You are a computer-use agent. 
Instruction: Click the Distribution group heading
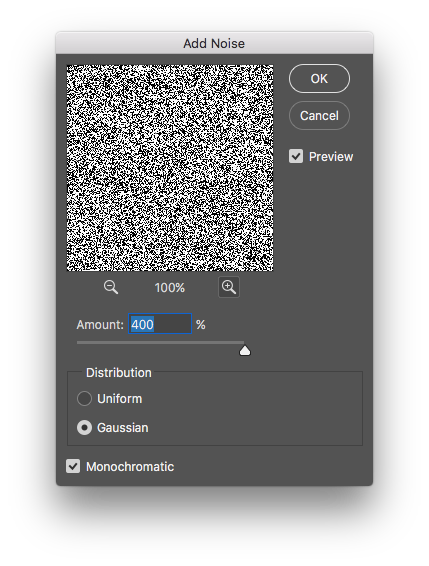119,373
